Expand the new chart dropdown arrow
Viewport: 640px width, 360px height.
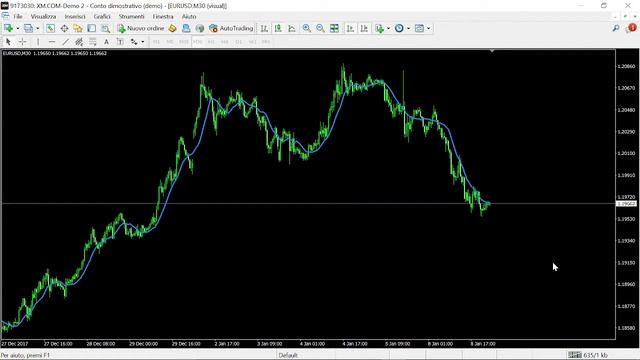tap(18, 28)
